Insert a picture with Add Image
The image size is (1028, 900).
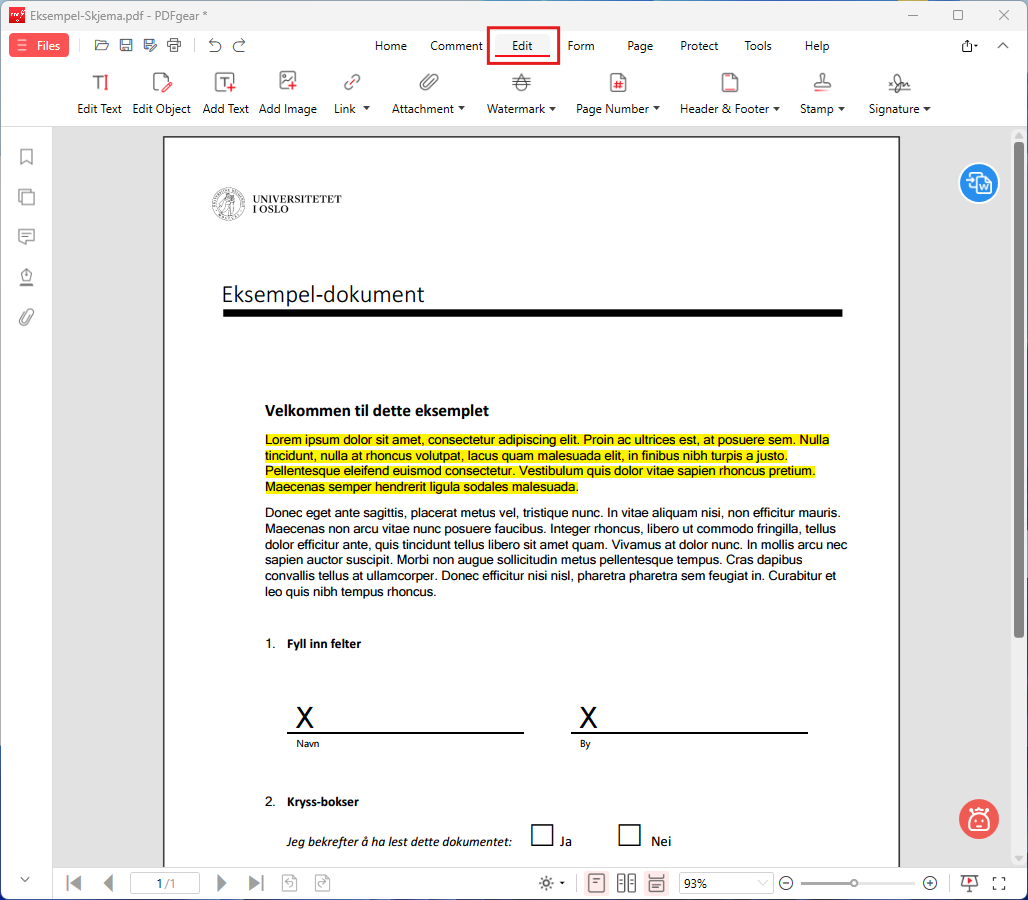(x=288, y=94)
